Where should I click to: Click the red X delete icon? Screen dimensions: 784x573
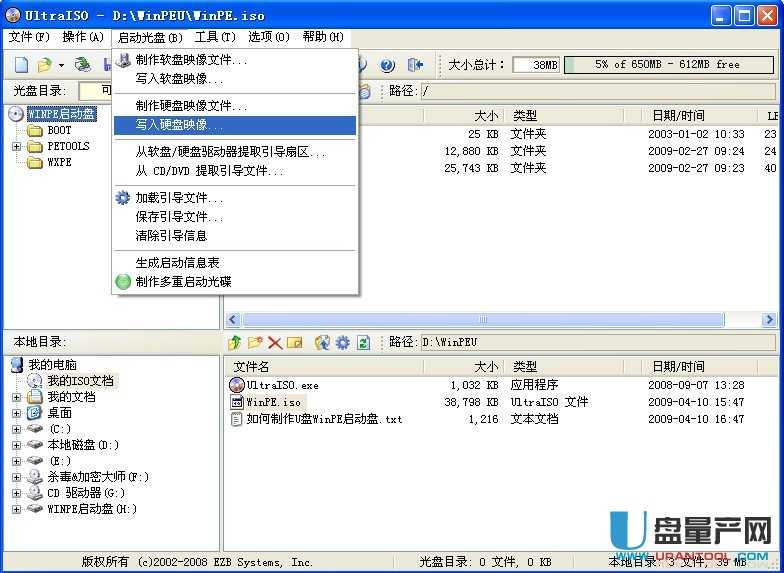click(x=275, y=342)
